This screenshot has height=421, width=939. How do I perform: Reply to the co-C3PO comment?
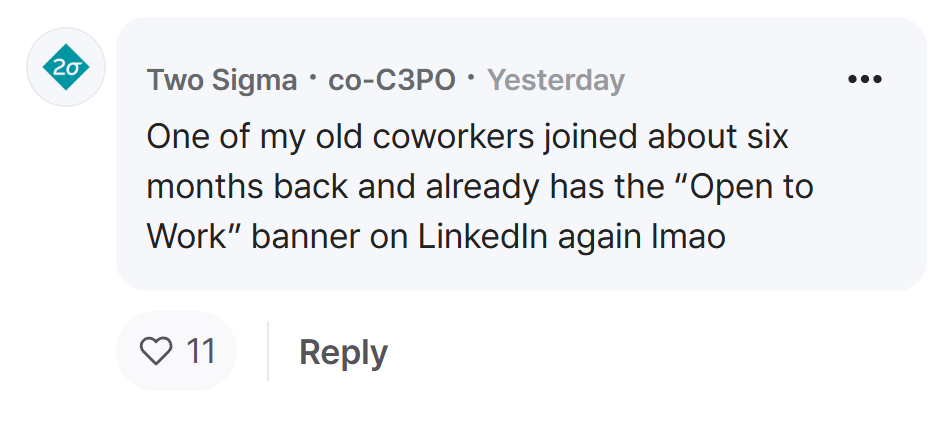coord(344,352)
